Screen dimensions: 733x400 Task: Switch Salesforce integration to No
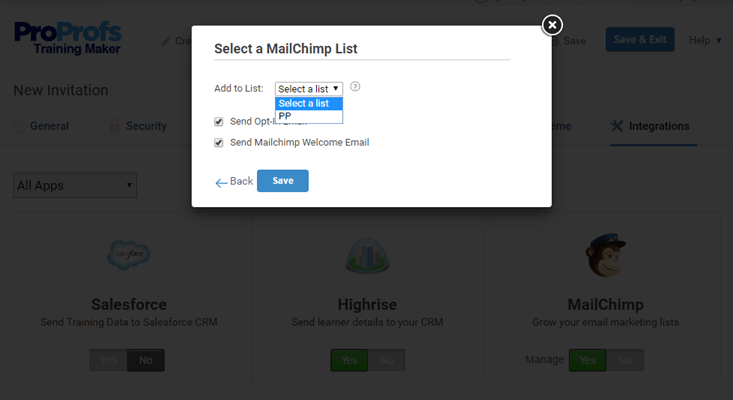pos(146,360)
